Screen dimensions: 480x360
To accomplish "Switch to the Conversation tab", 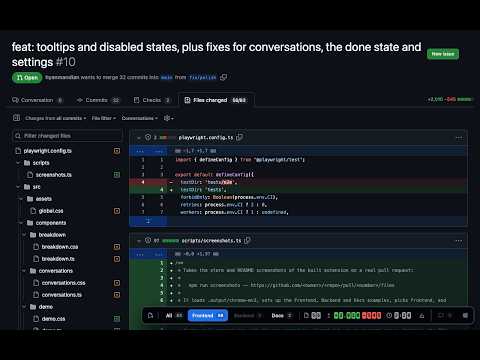I will [37, 100].
